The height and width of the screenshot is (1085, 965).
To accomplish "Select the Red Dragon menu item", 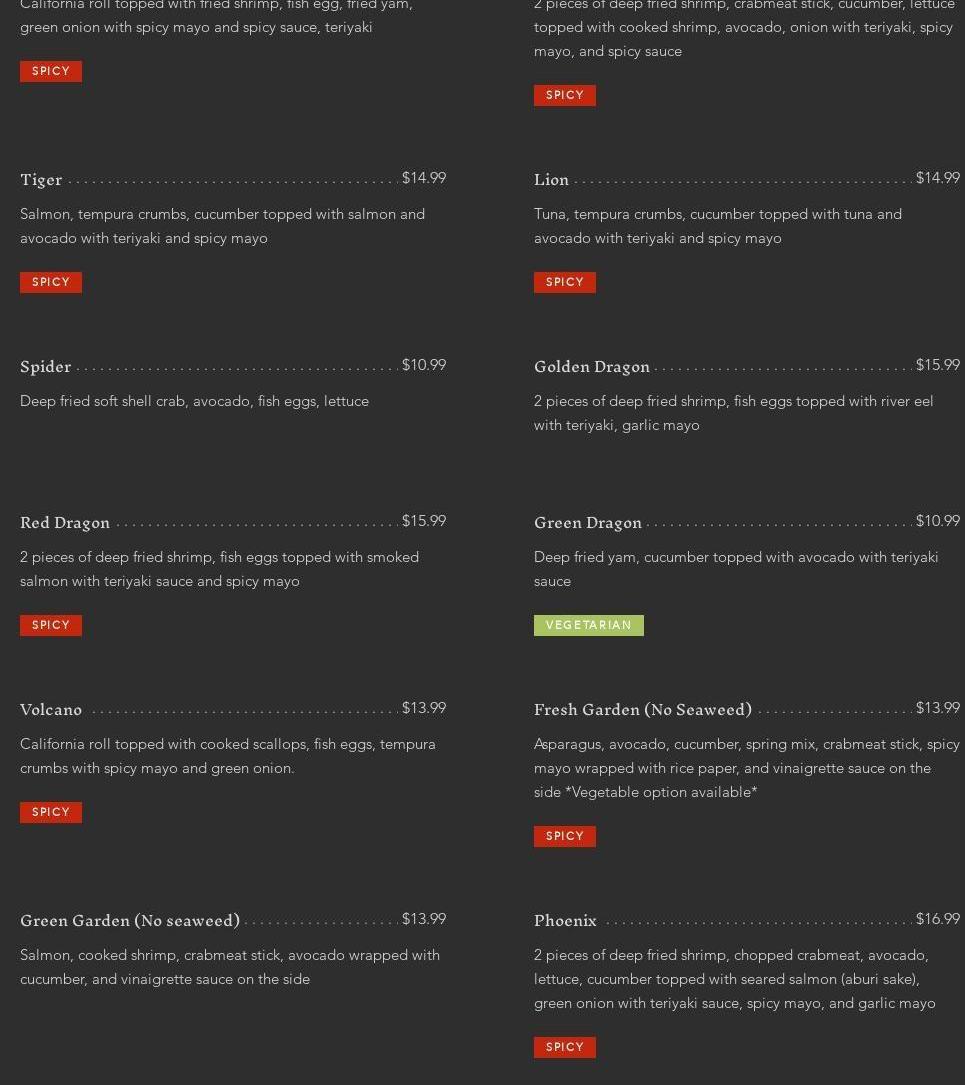I will 65,522.
